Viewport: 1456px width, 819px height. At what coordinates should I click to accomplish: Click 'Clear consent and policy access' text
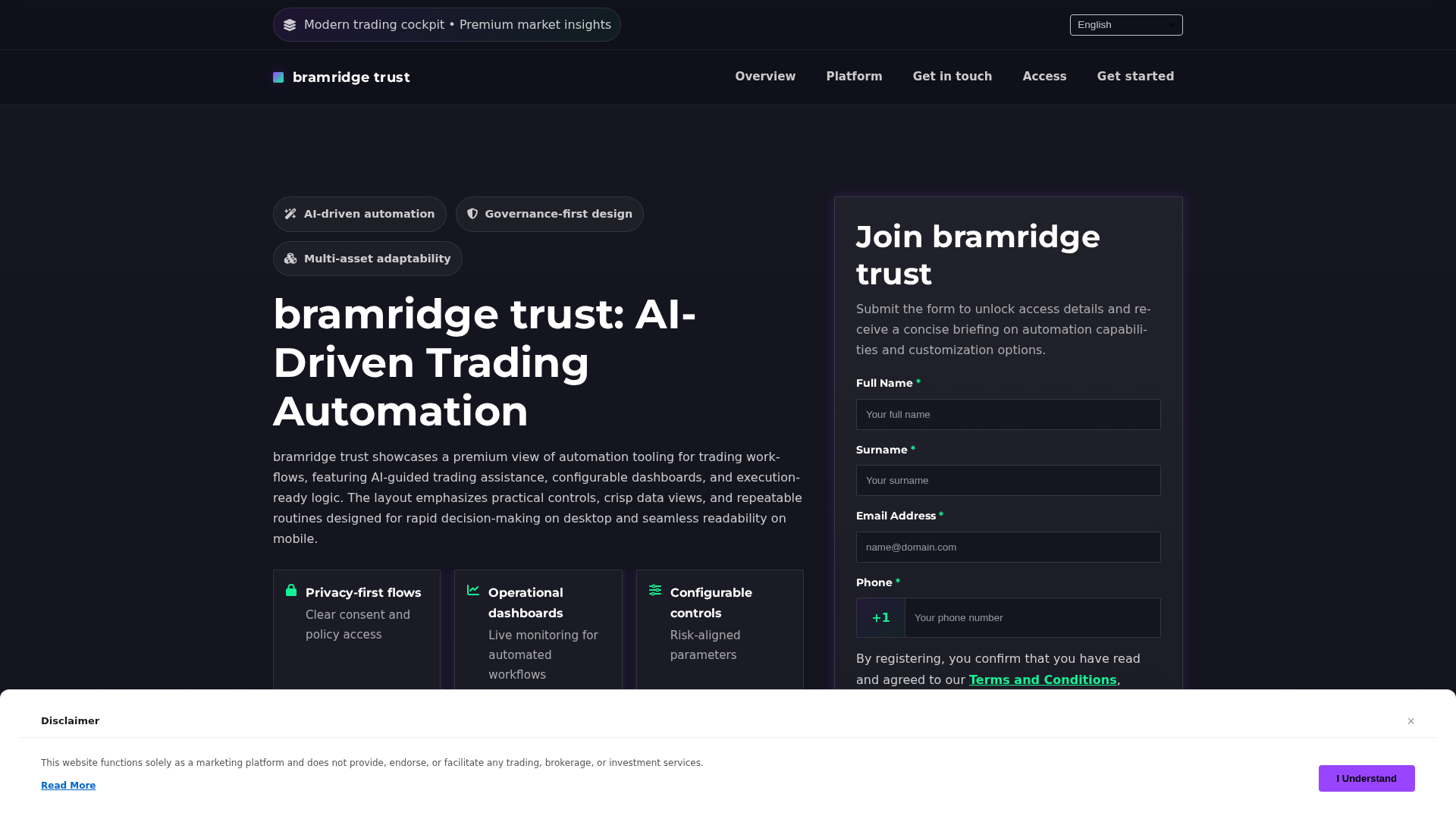pyautogui.click(x=358, y=625)
